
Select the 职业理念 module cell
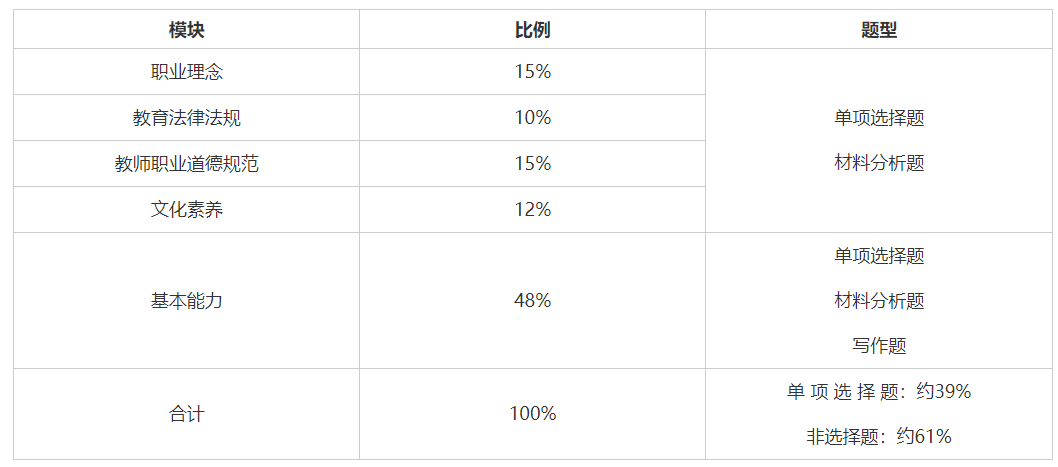186,72
